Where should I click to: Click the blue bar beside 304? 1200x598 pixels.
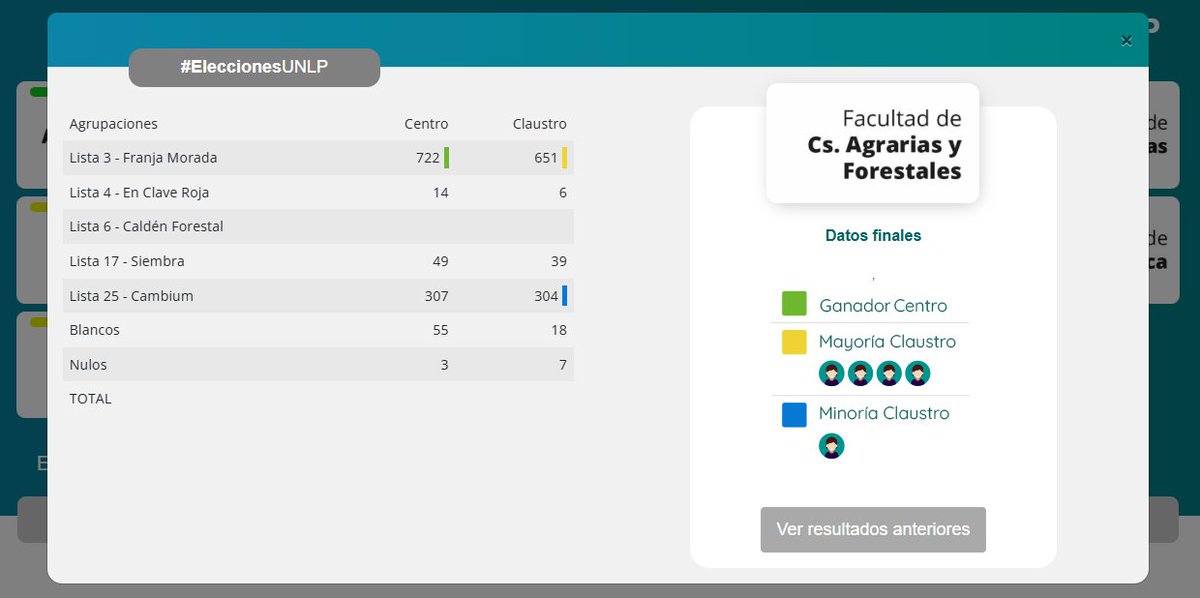pyautogui.click(x=564, y=296)
